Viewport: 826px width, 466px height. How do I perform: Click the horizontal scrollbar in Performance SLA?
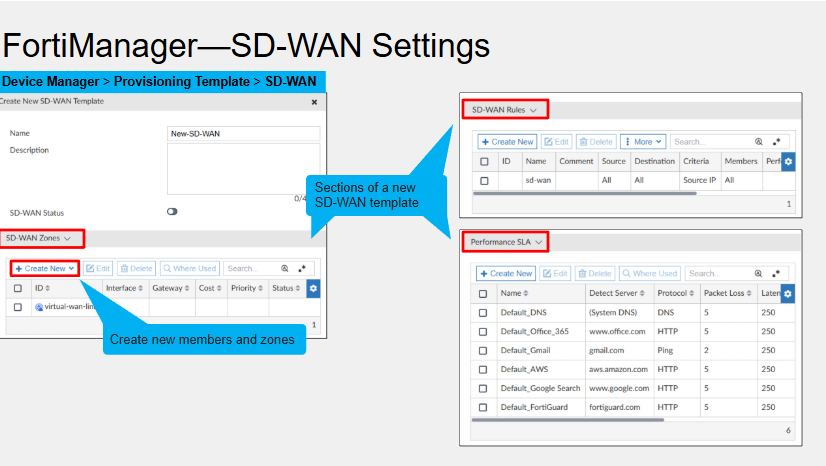pos(568,420)
